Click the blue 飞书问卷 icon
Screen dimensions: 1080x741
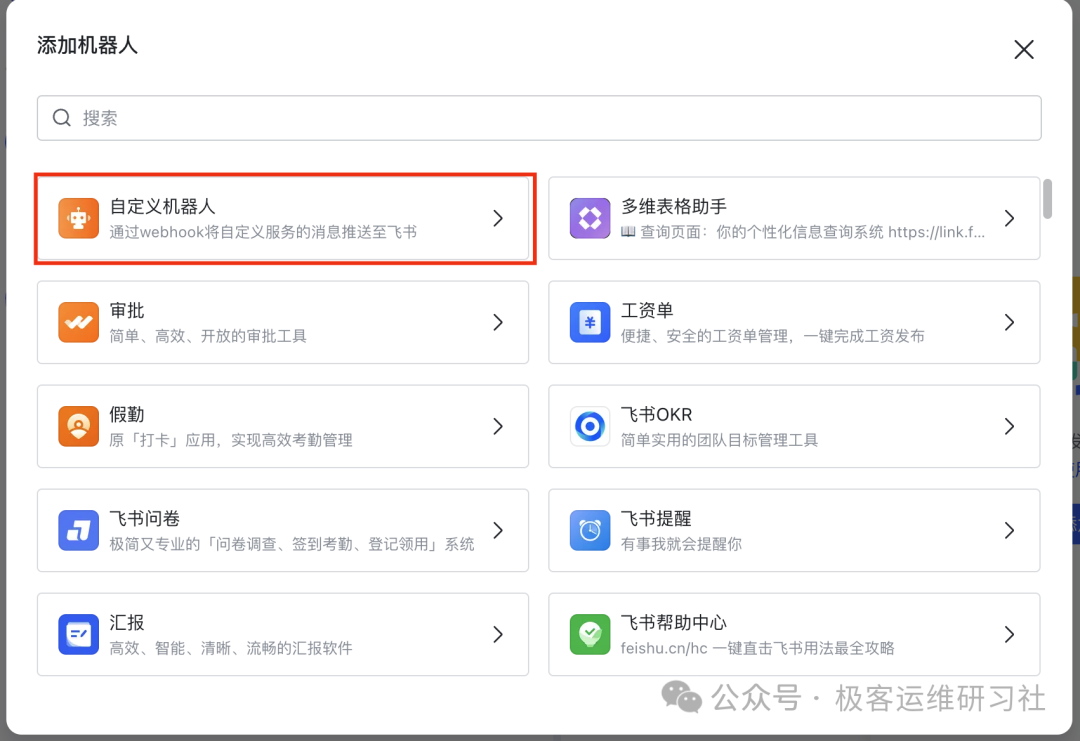[78, 530]
